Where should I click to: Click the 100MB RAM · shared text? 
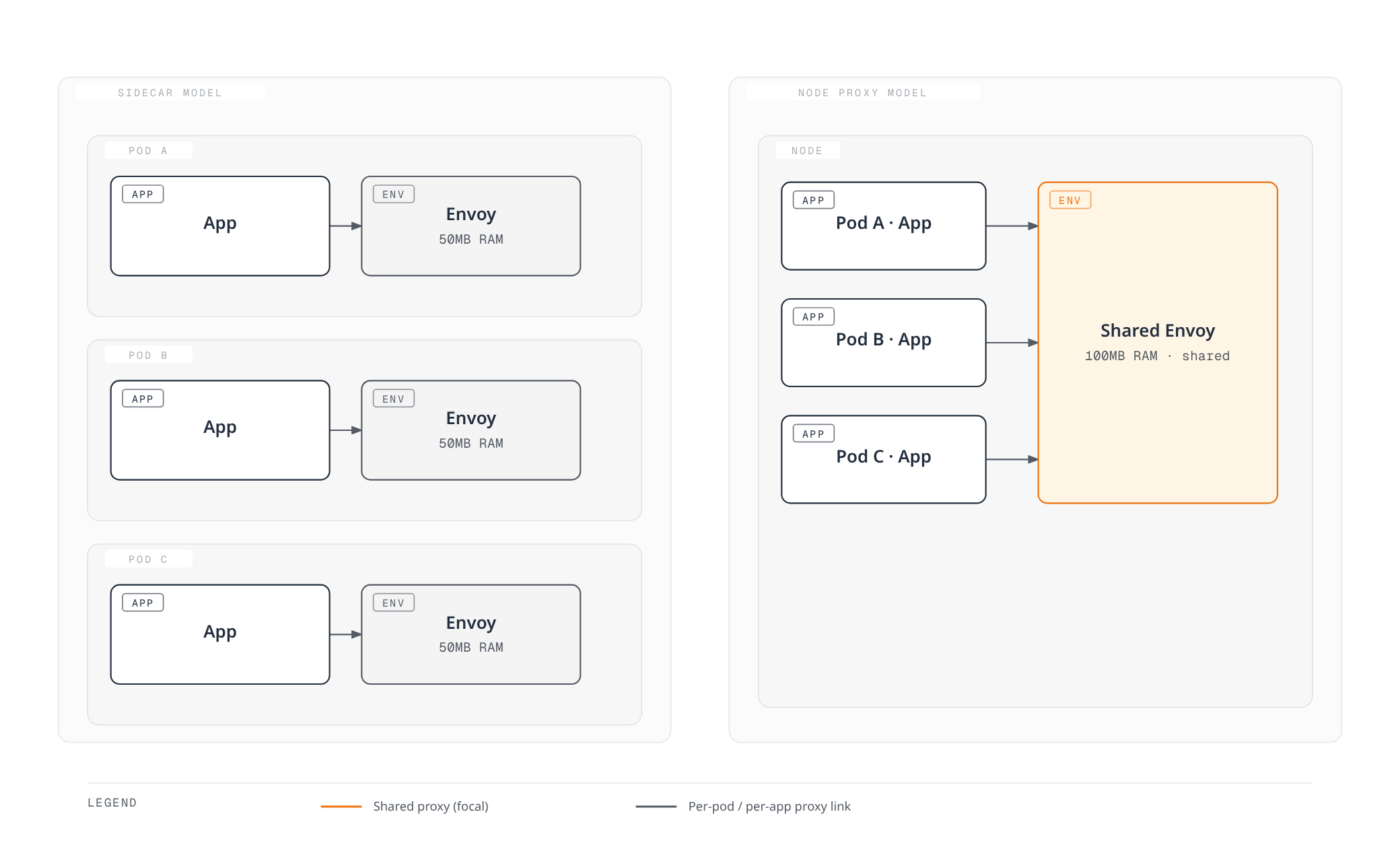(1158, 356)
